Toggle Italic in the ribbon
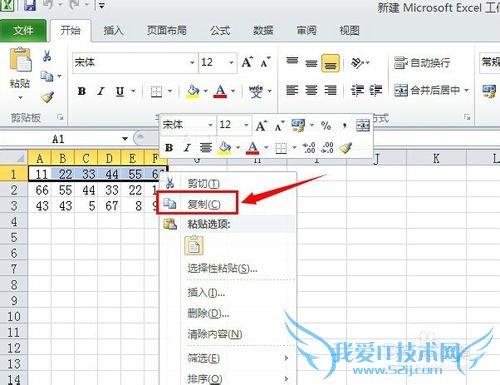Viewport: 500px width, 385px height. click(x=101, y=91)
